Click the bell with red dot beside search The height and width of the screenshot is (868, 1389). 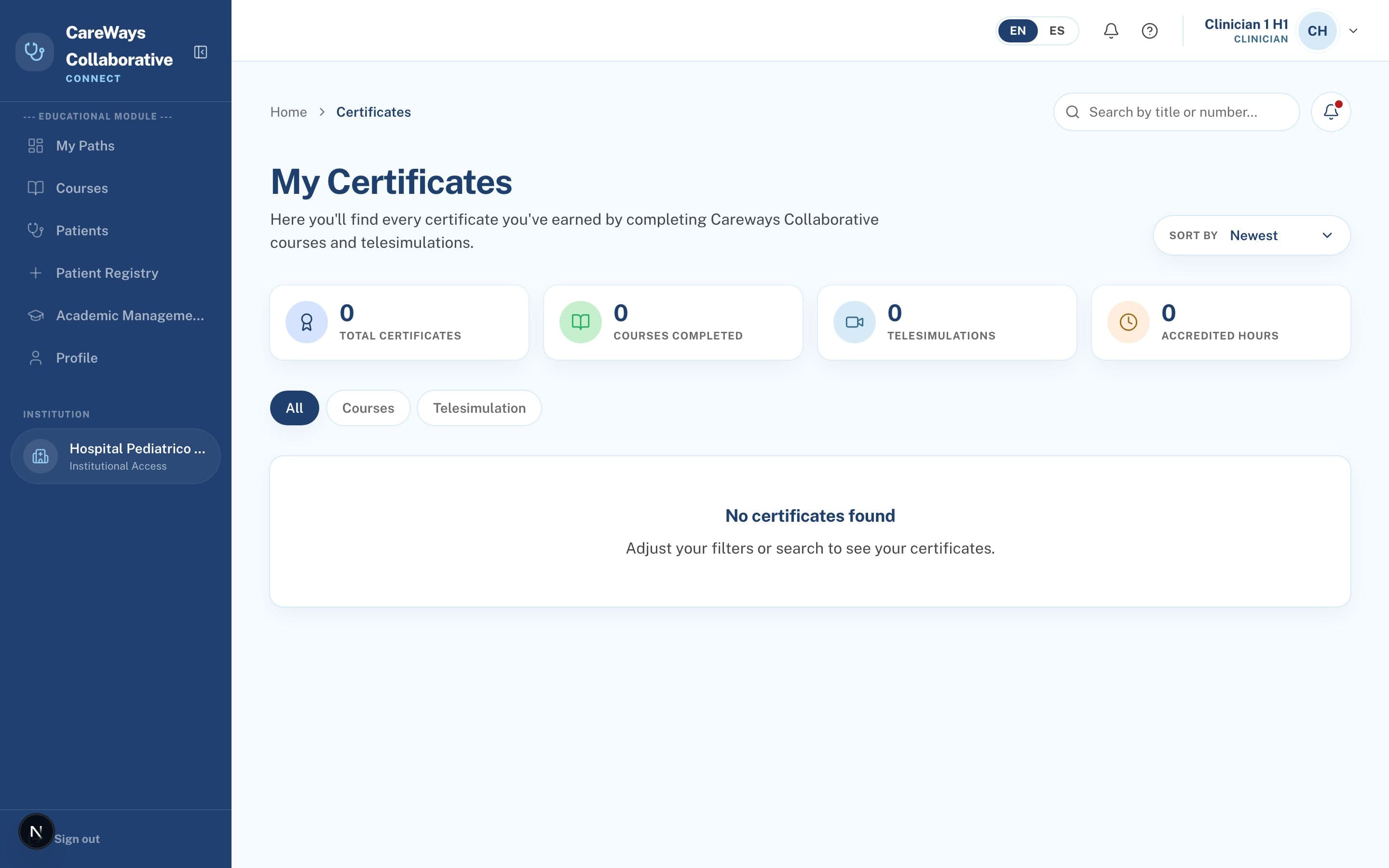pyautogui.click(x=1331, y=112)
